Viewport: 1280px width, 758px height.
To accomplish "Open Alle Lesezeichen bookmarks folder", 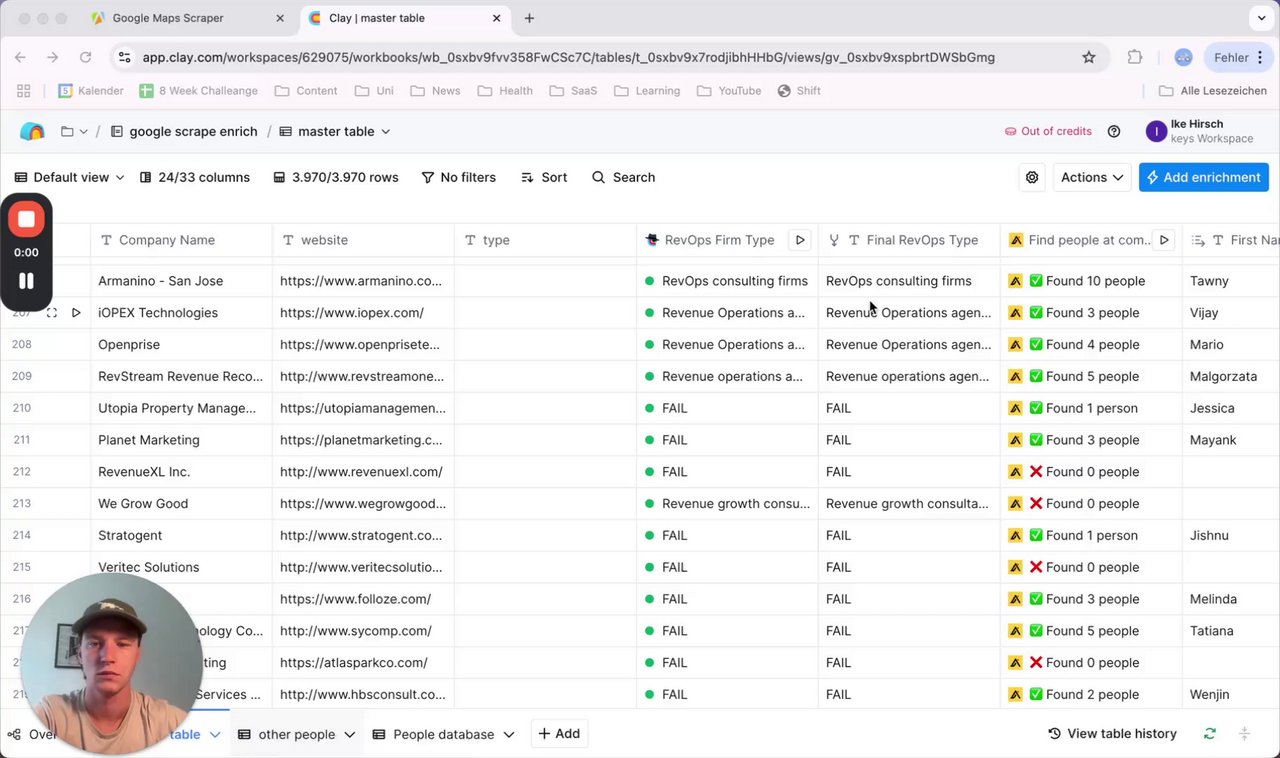I will pos(1213,91).
